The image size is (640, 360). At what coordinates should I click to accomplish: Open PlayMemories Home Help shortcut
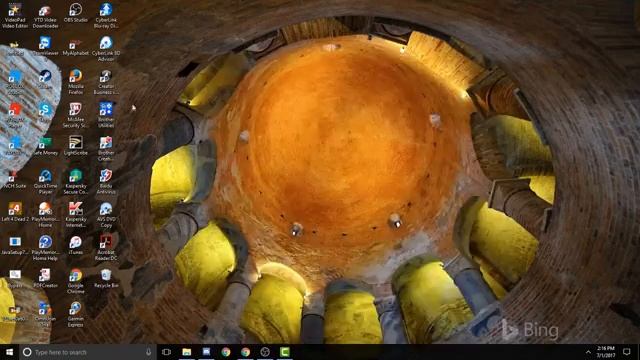45,248
